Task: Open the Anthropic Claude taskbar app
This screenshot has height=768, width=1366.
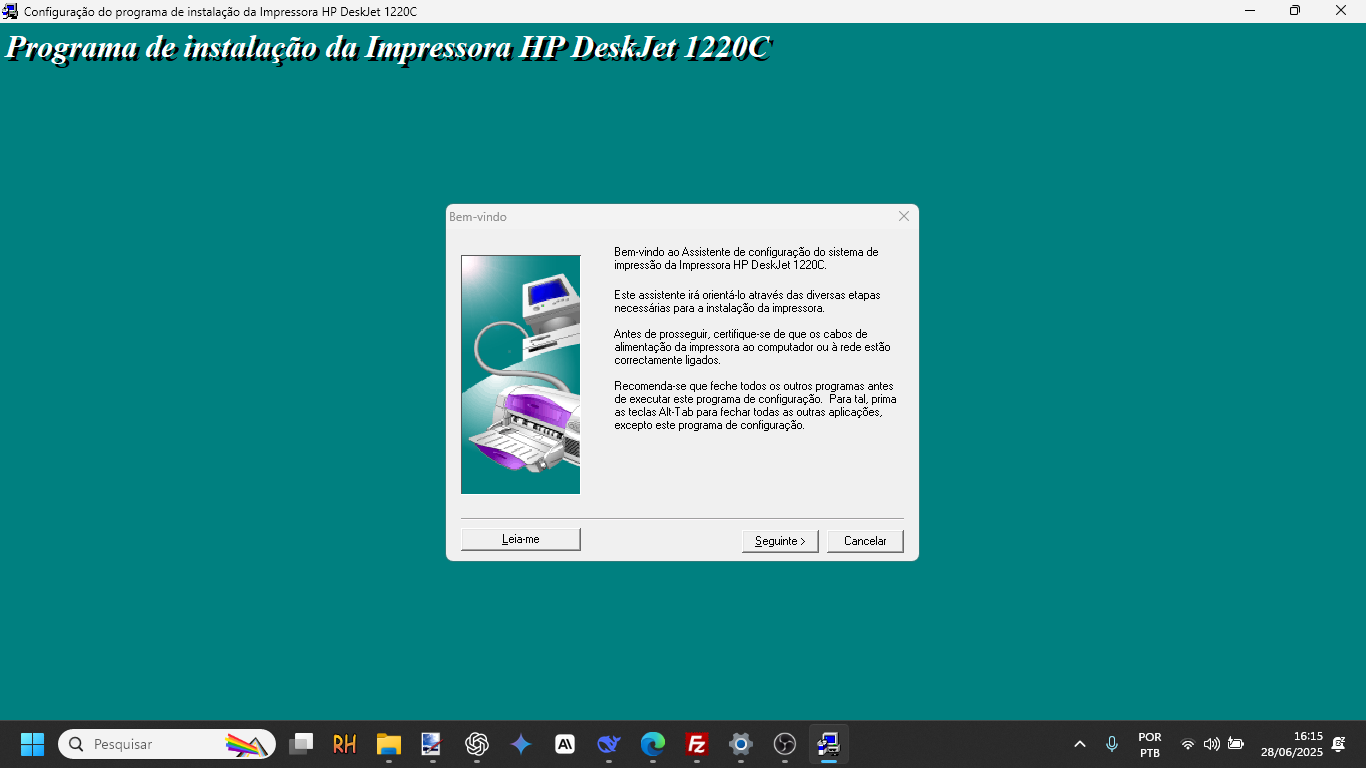Action: [x=565, y=744]
